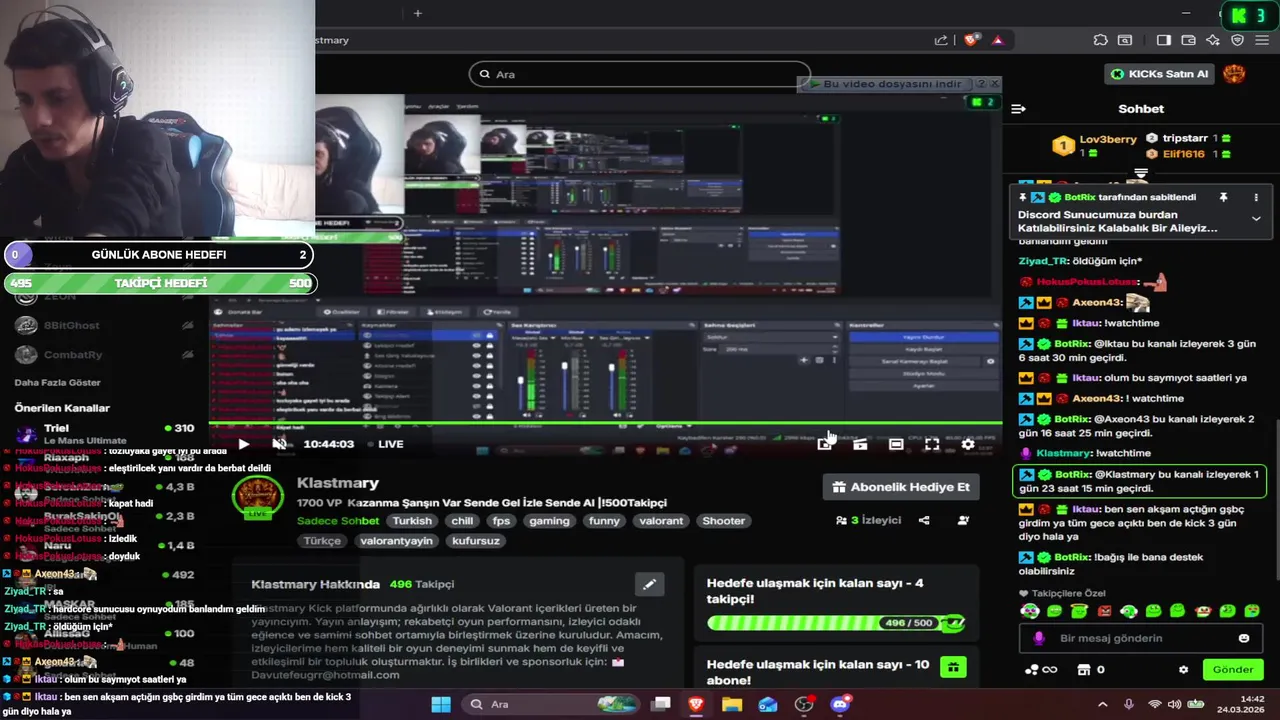The width and height of the screenshot is (1280, 720).
Task: Open Elif1616 in gift leaderboard
Action: pos(1188,154)
